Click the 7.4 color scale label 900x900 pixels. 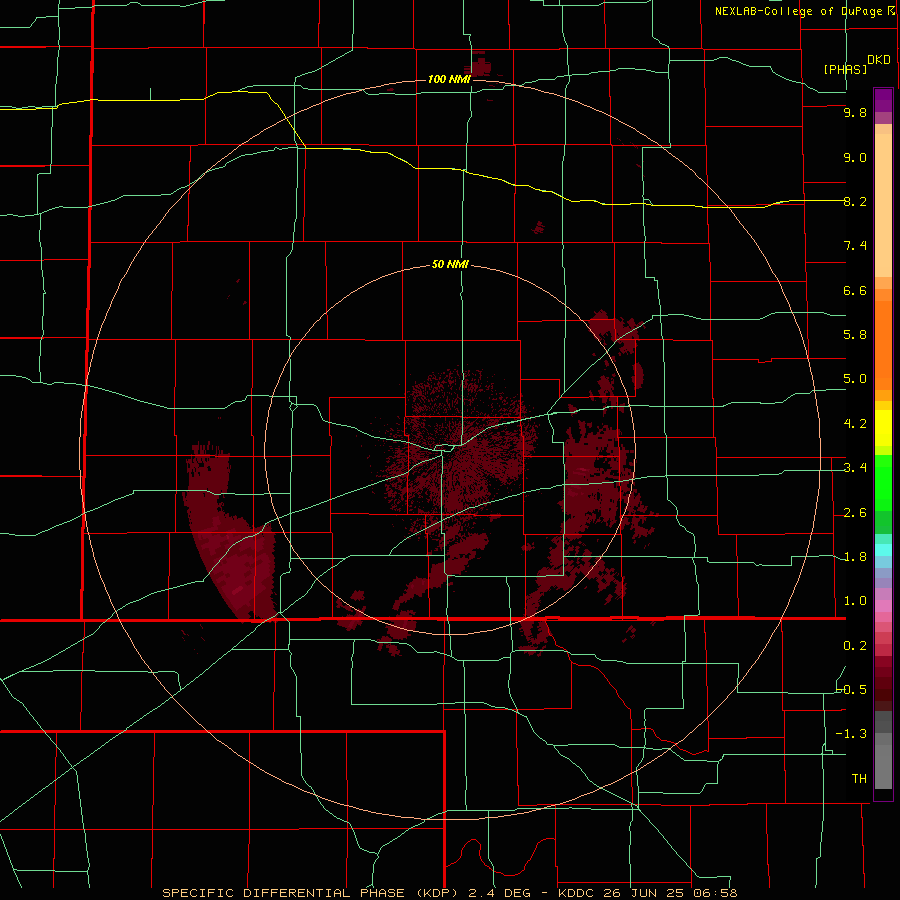coord(855,246)
